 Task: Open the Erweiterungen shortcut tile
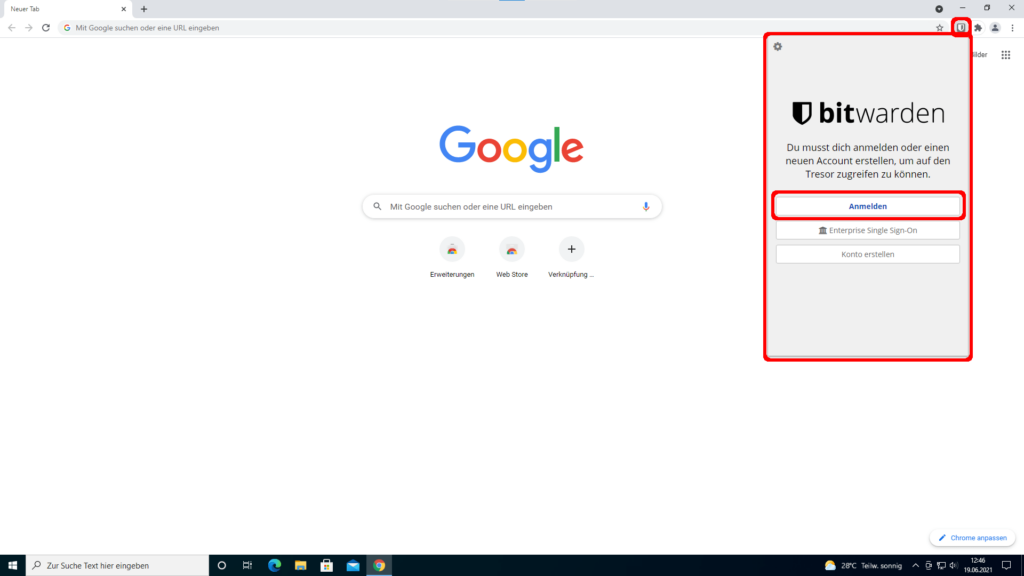(x=452, y=258)
